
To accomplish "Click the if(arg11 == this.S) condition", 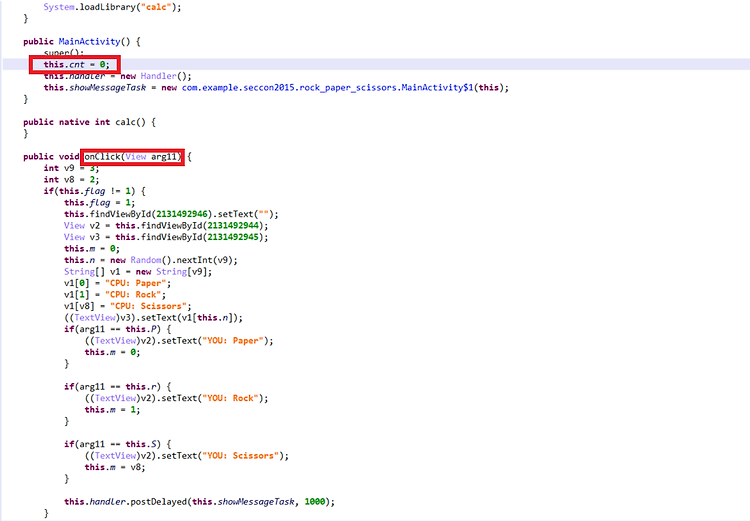I will coord(118,444).
